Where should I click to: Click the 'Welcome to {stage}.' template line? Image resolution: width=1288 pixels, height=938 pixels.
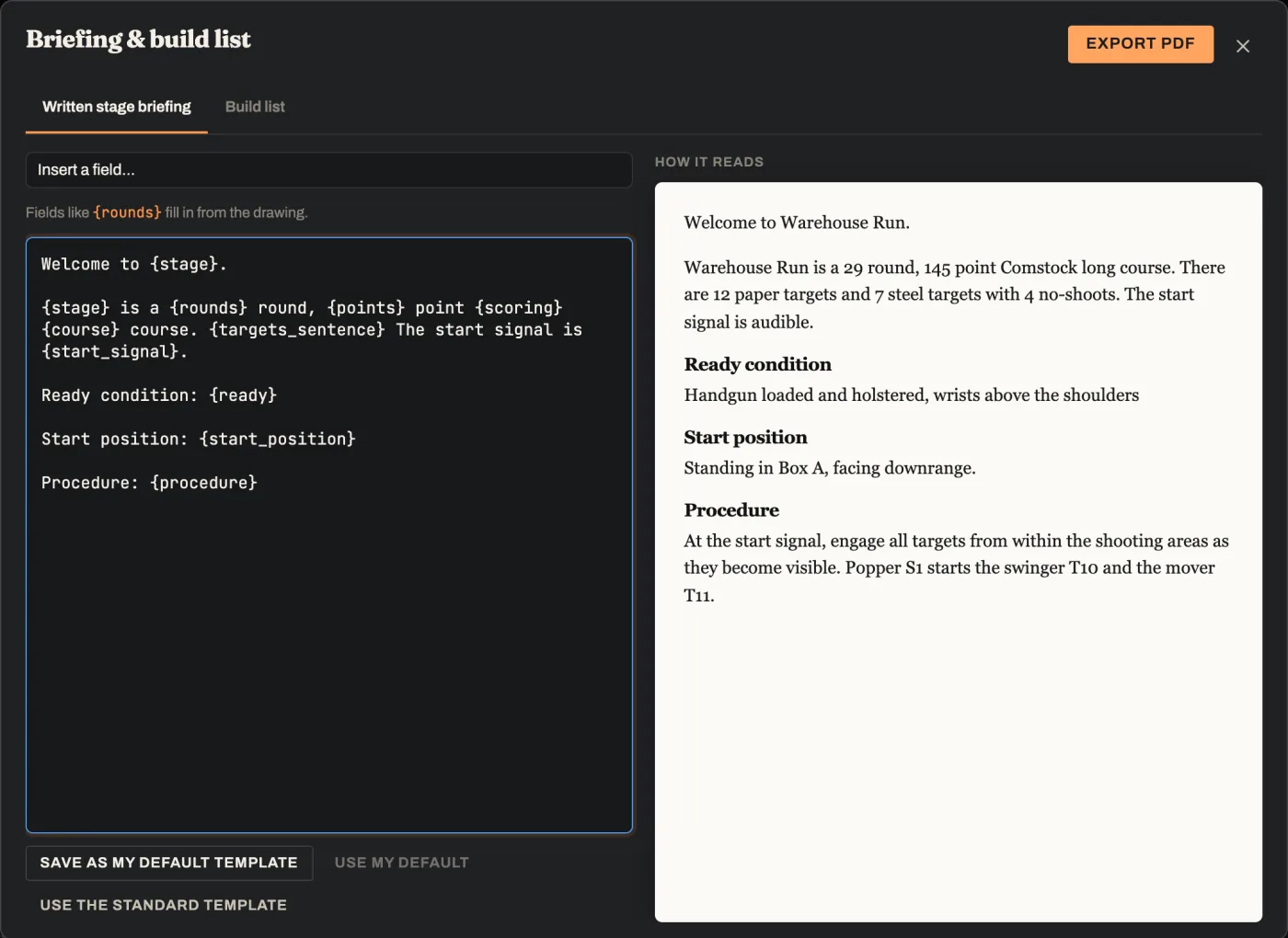coord(134,264)
